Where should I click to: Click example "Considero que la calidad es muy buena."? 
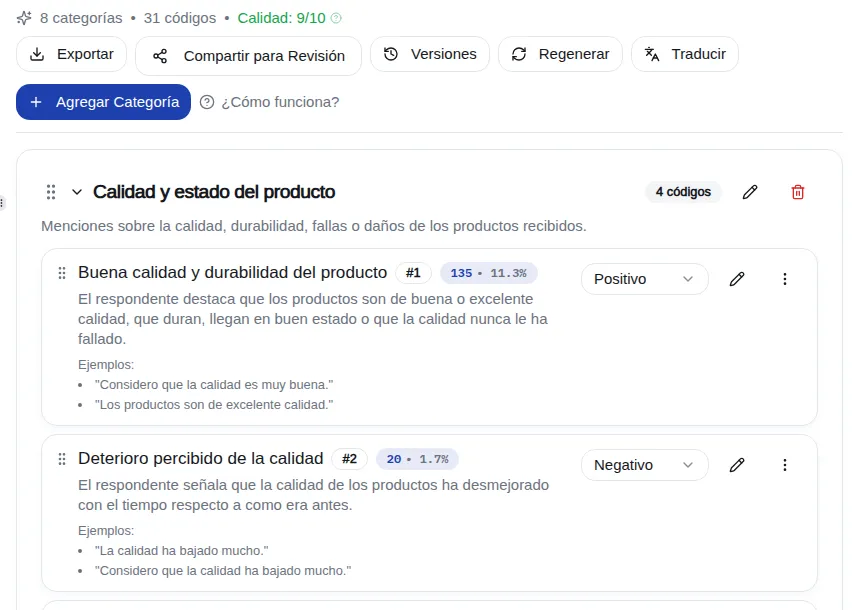tap(214, 385)
